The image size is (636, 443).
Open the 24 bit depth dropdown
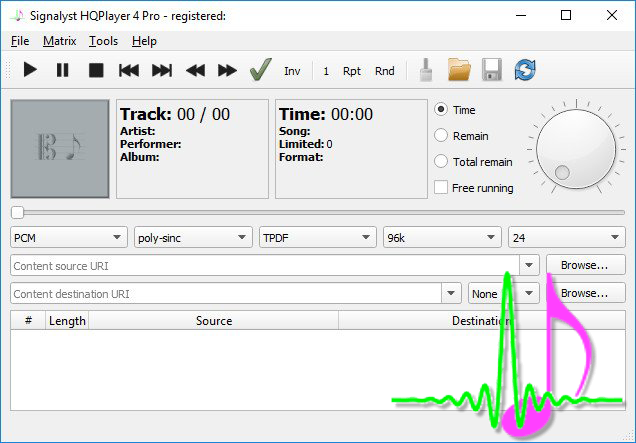pyautogui.click(x=567, y=237)
